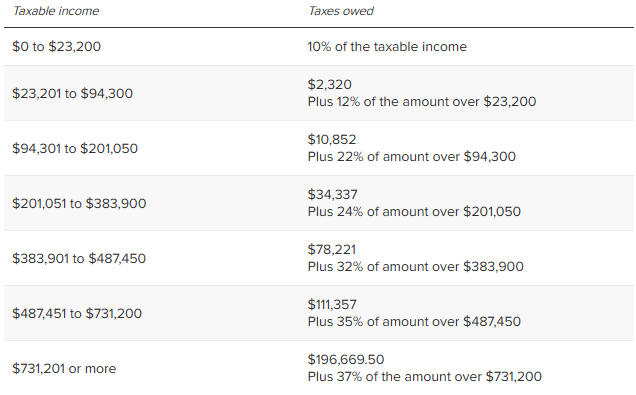Select the '$23,201 to $94,300' bracket cell
Image resolution: width=636 pixels, height=395 pixels.
(x=73, y=94)
